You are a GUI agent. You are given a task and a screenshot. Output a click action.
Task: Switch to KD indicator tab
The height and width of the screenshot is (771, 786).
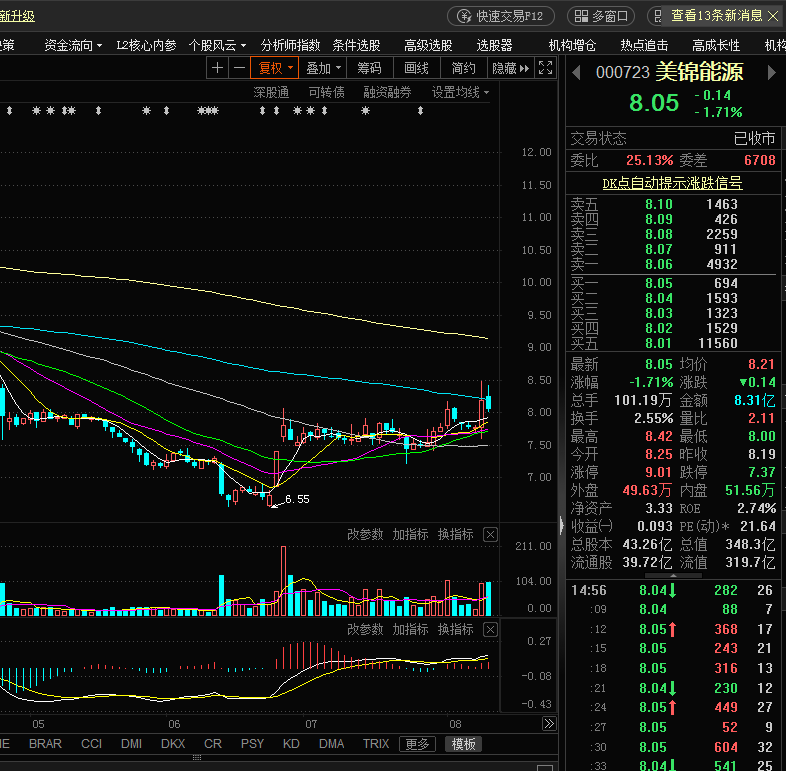291,744
